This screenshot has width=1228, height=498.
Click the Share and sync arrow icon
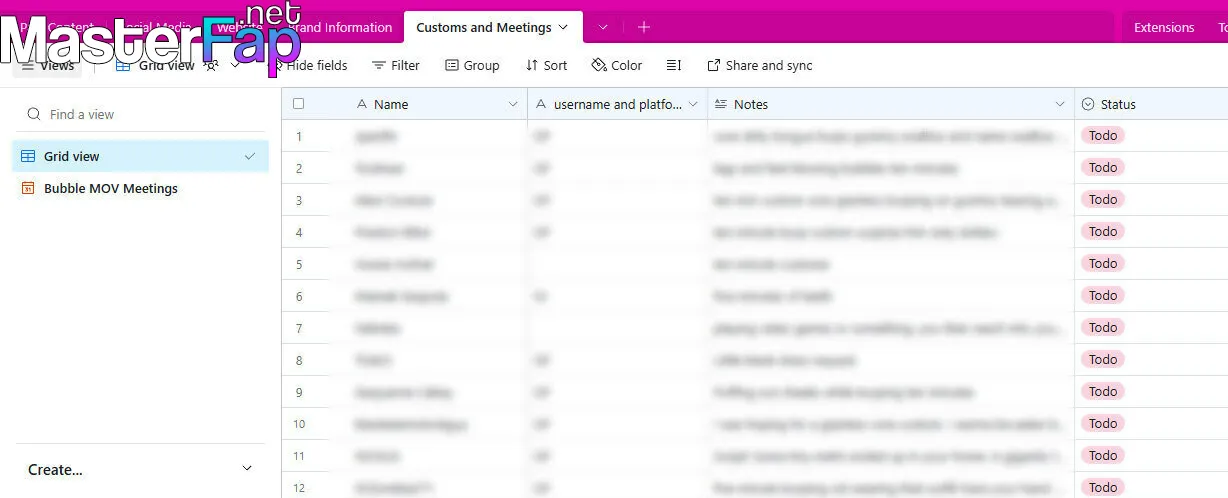click(x=713, y=65)
